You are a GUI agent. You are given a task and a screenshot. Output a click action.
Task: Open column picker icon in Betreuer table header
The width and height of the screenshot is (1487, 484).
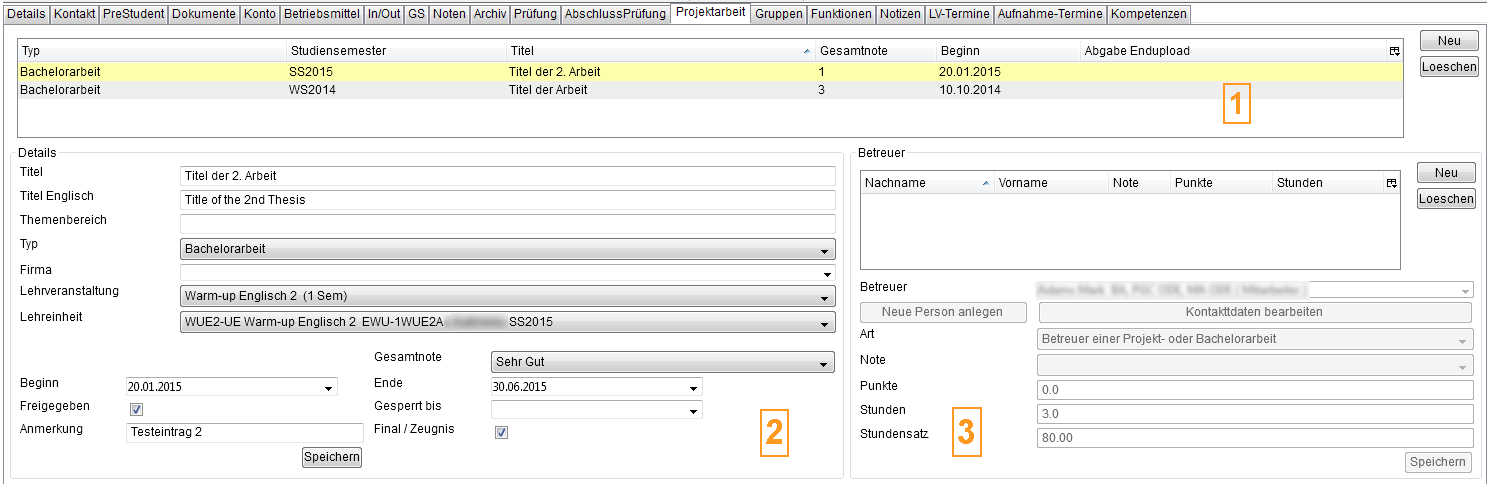point(1390,183)
